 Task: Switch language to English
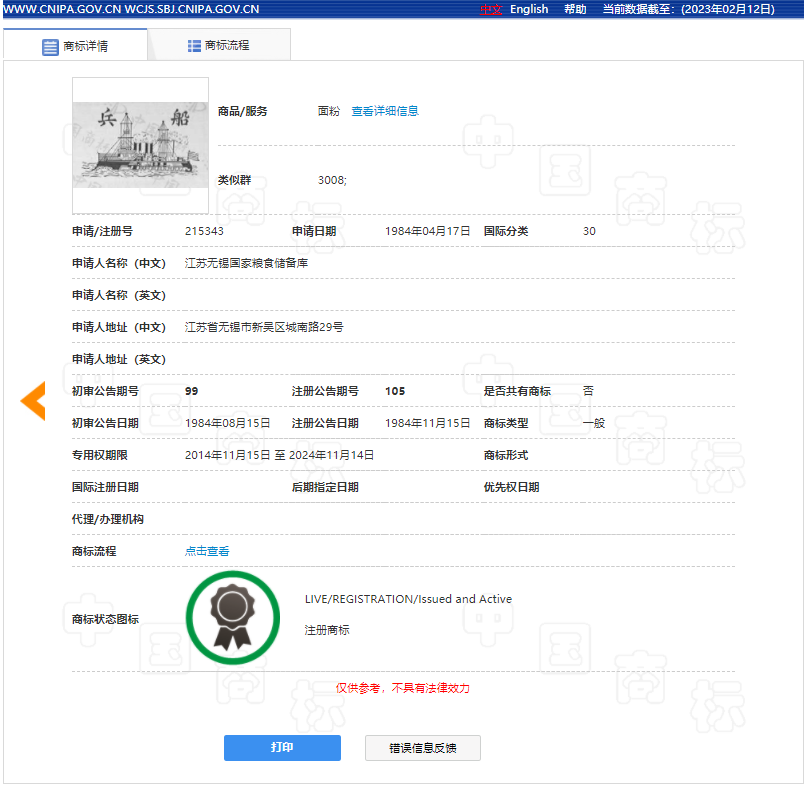529,8
